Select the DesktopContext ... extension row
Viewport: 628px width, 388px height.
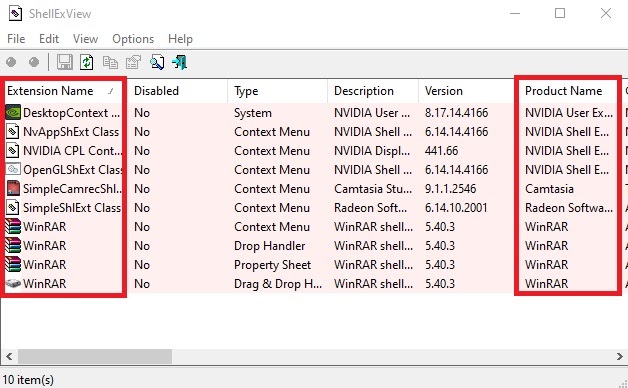point(71,113)
